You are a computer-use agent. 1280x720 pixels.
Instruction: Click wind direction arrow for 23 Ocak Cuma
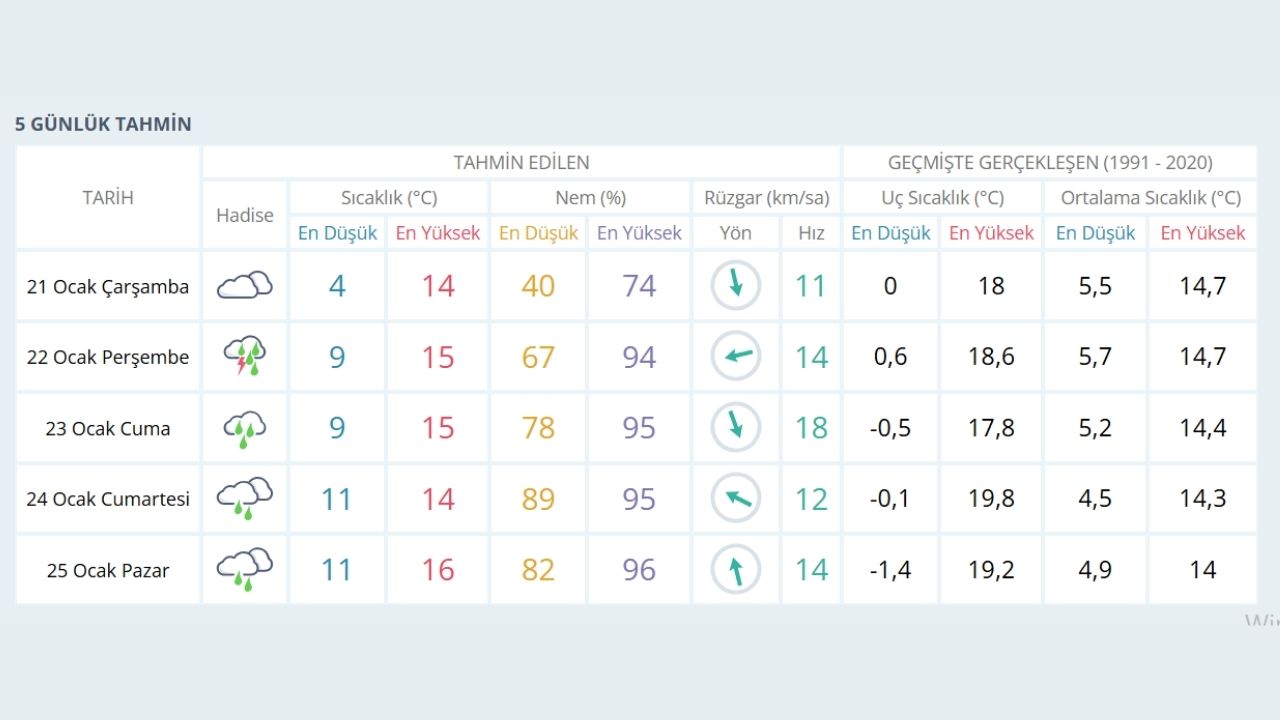pyautogui.click(x=736, y=428)
